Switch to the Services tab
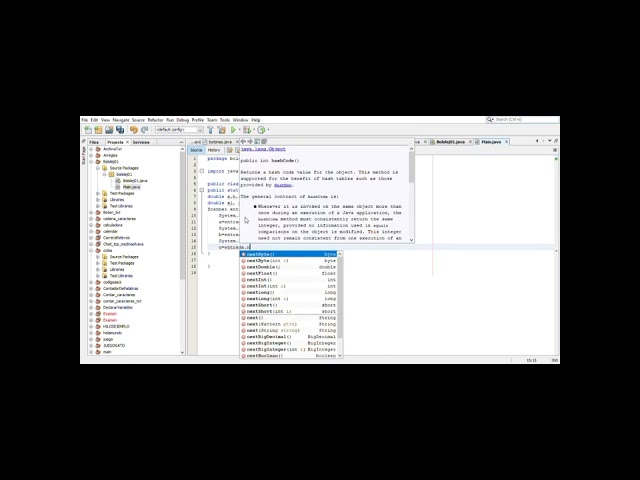640x480 pixels. pyautogui.click(x=141, y=142)
